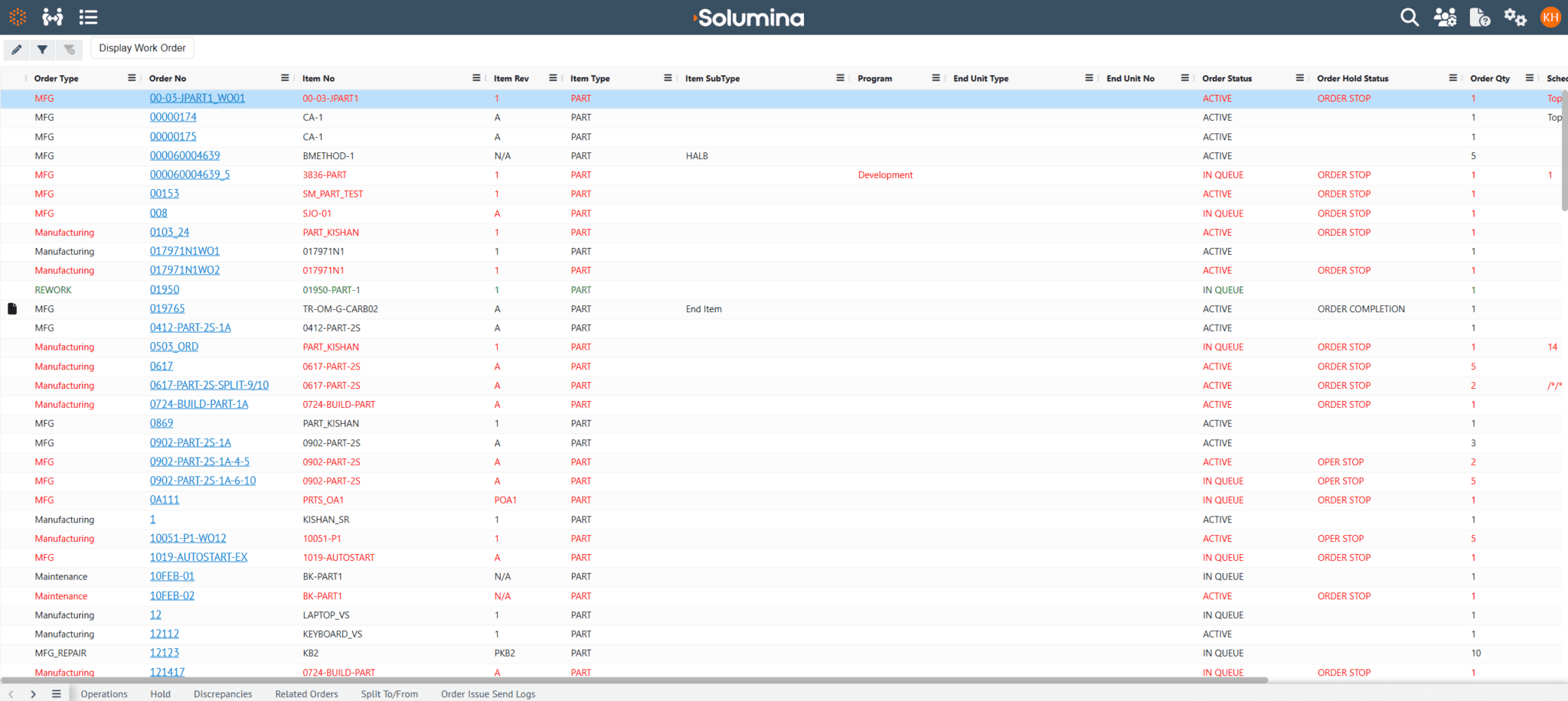Open global search with the magnifier icon
Viewport: 1568px width, 701px height.
pos(1410,17)
